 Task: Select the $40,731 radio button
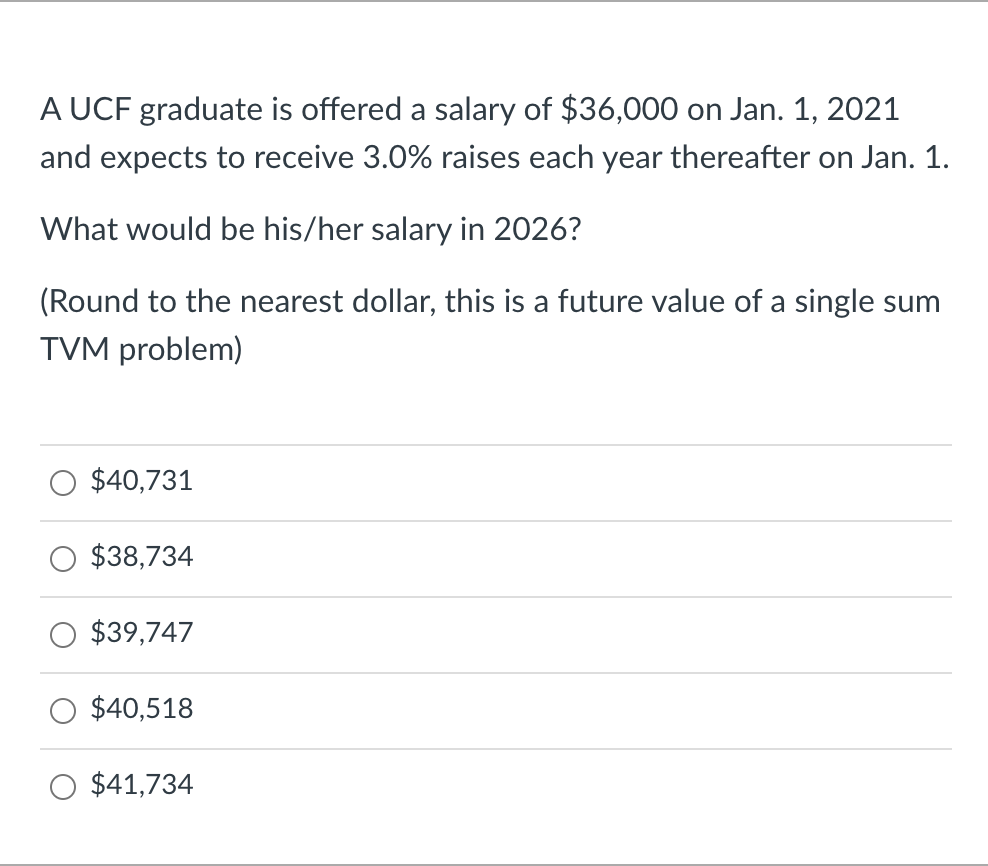click(x=63, y=482)
